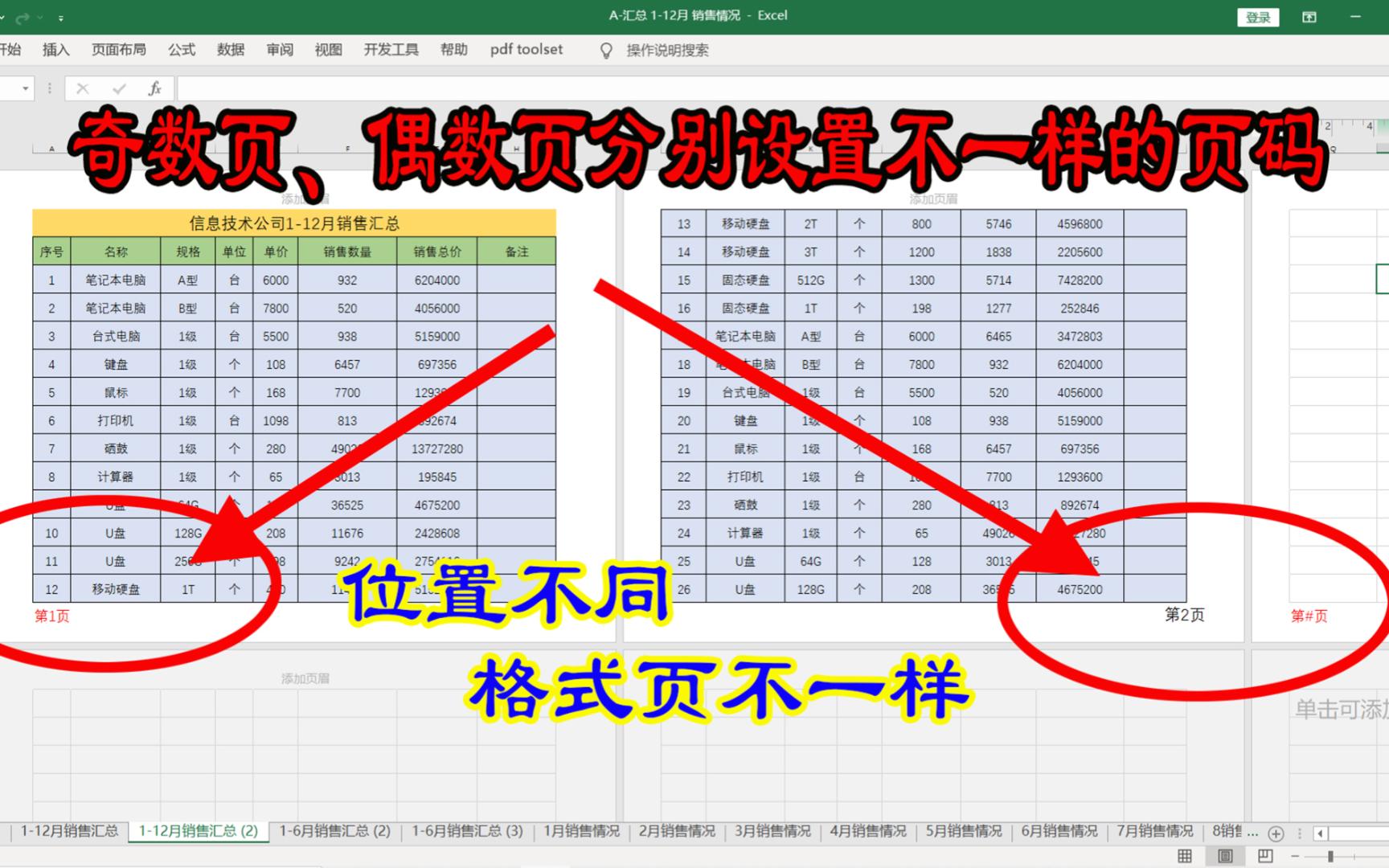
Task: Click into the formula bar input
Action: tap(782, 88)
